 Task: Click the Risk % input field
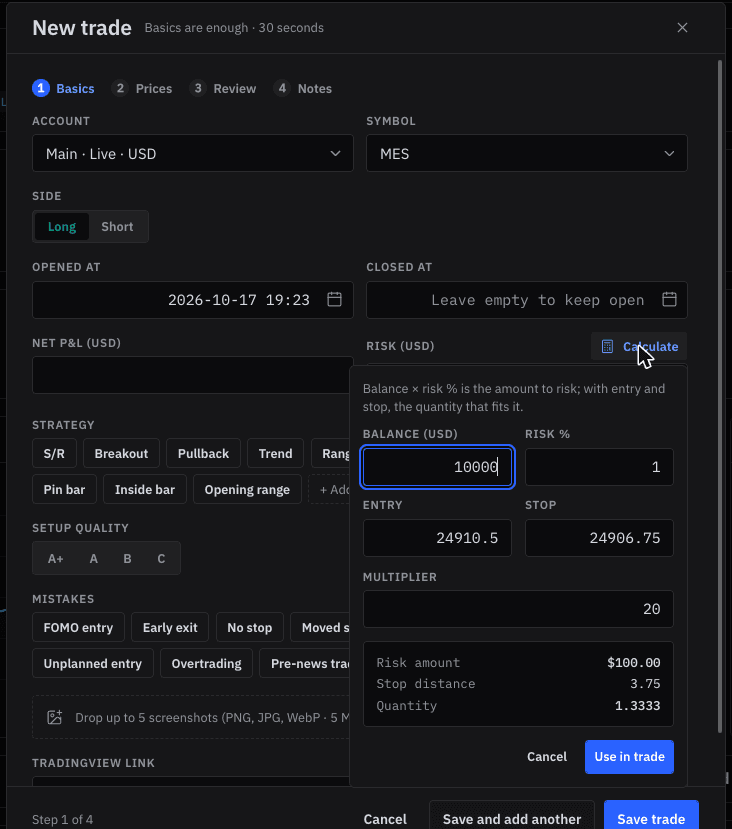tap(599, 467)
